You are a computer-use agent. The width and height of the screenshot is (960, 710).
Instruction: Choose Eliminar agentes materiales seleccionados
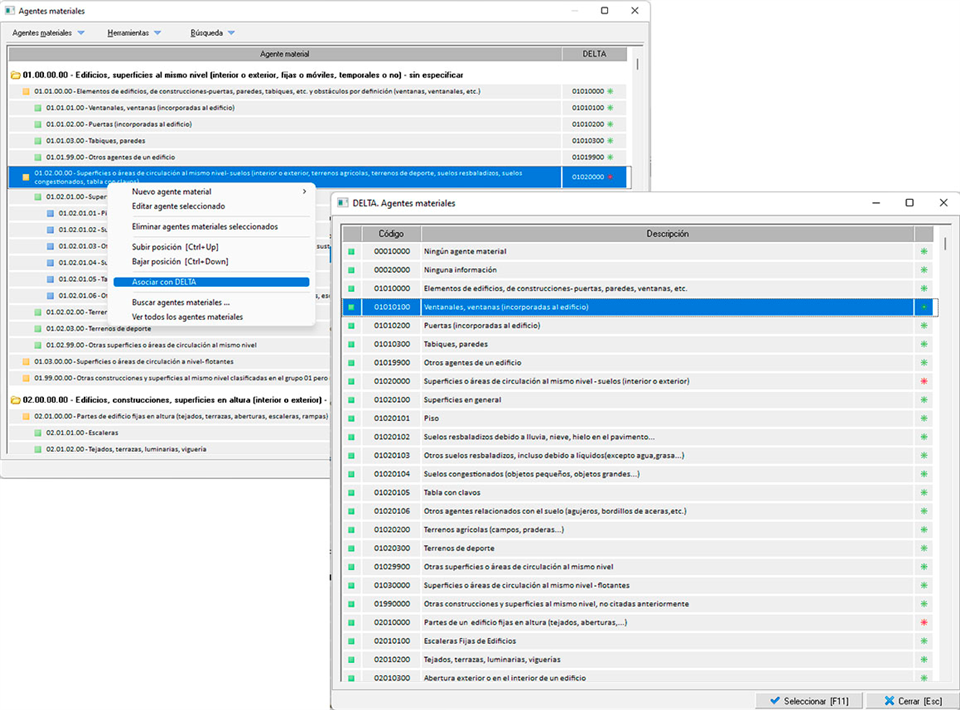(205, 227)
